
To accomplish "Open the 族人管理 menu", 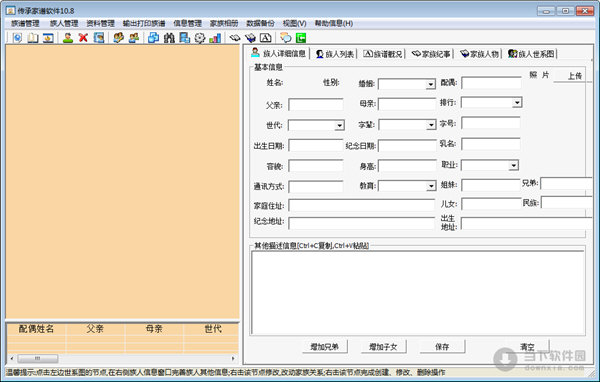I will pyautogui.click(x=64, y=23).
